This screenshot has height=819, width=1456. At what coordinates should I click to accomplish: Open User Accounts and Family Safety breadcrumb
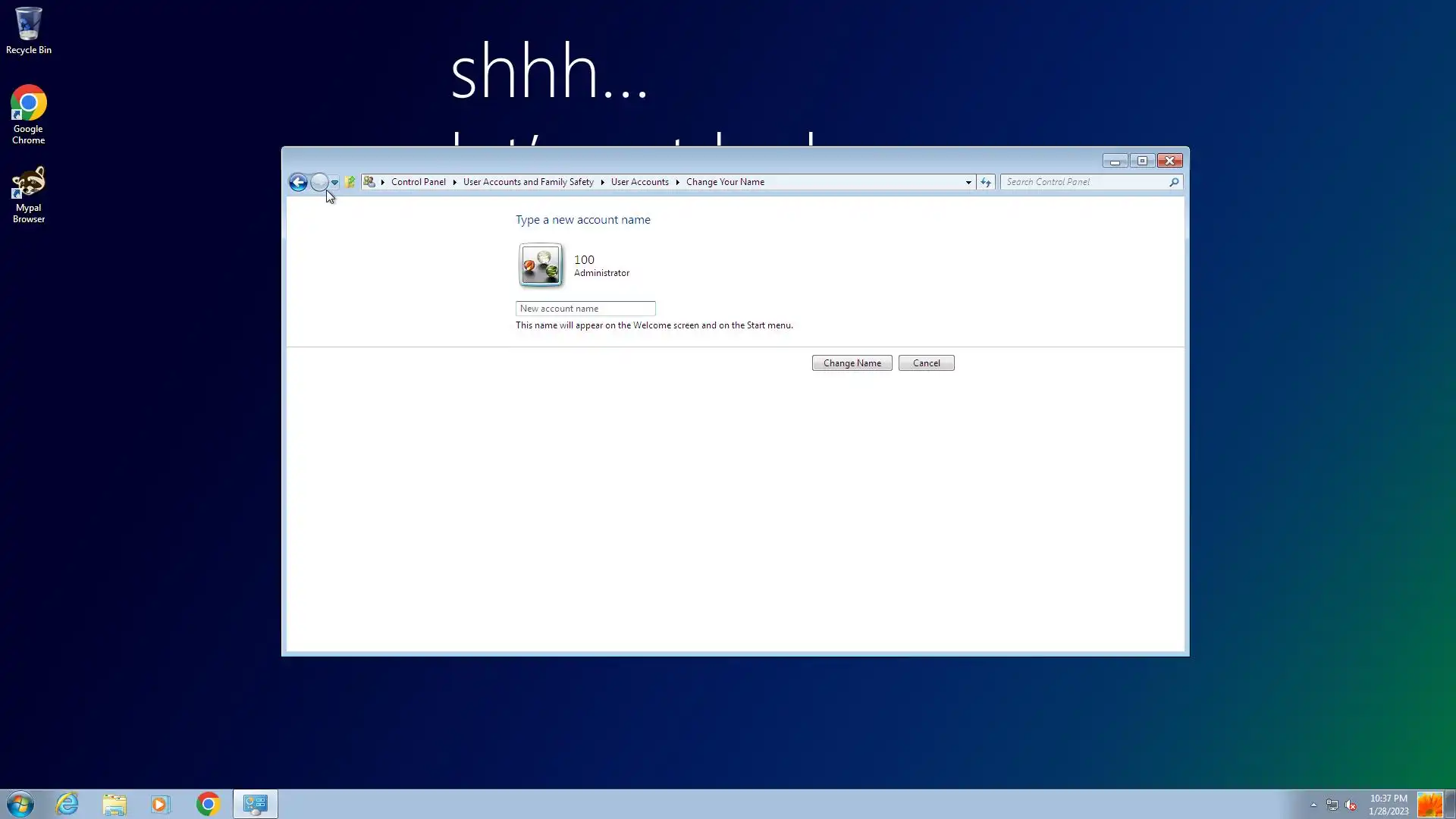528,182
